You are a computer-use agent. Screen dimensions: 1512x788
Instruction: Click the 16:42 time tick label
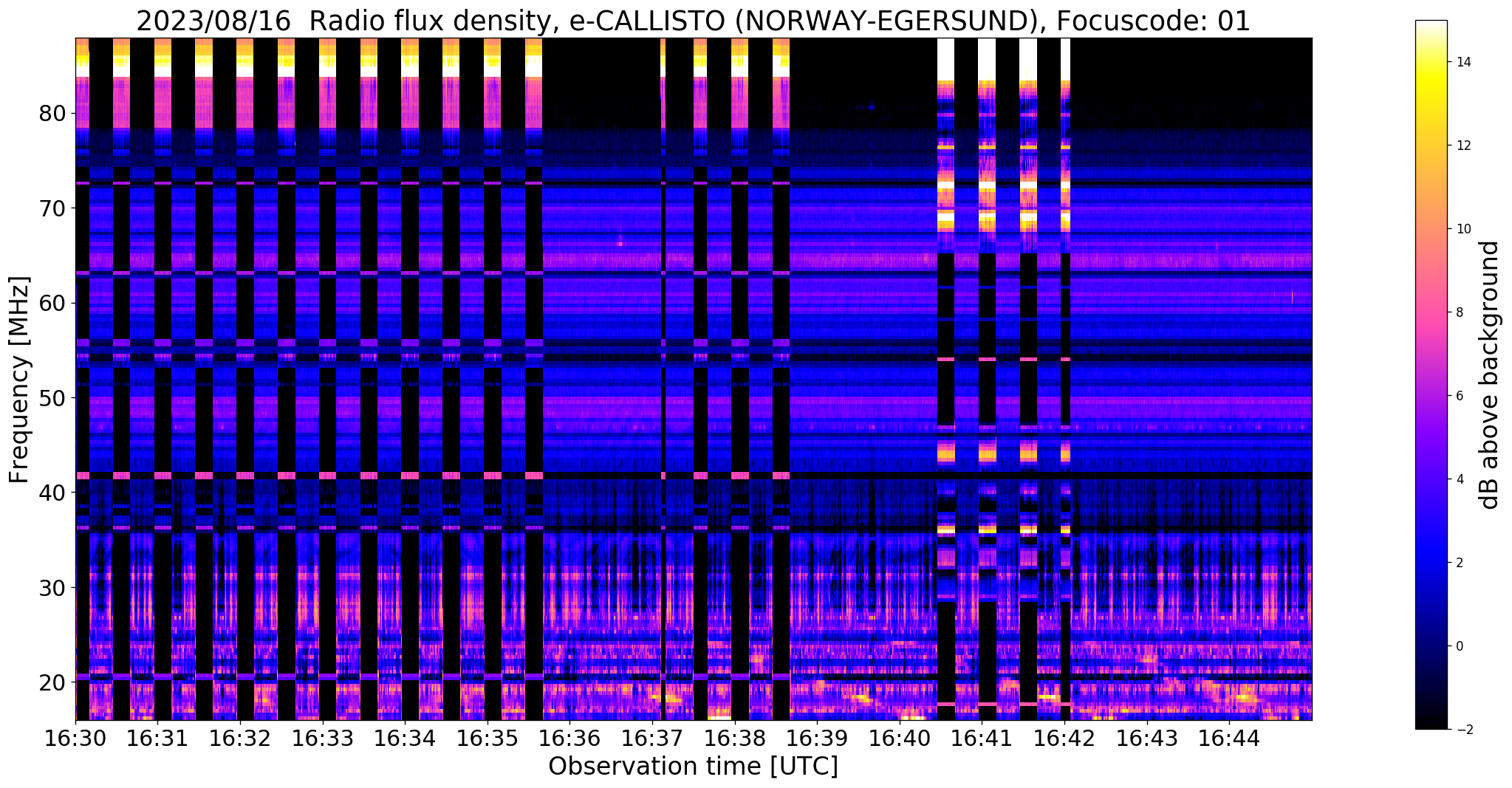(1064, 738)
